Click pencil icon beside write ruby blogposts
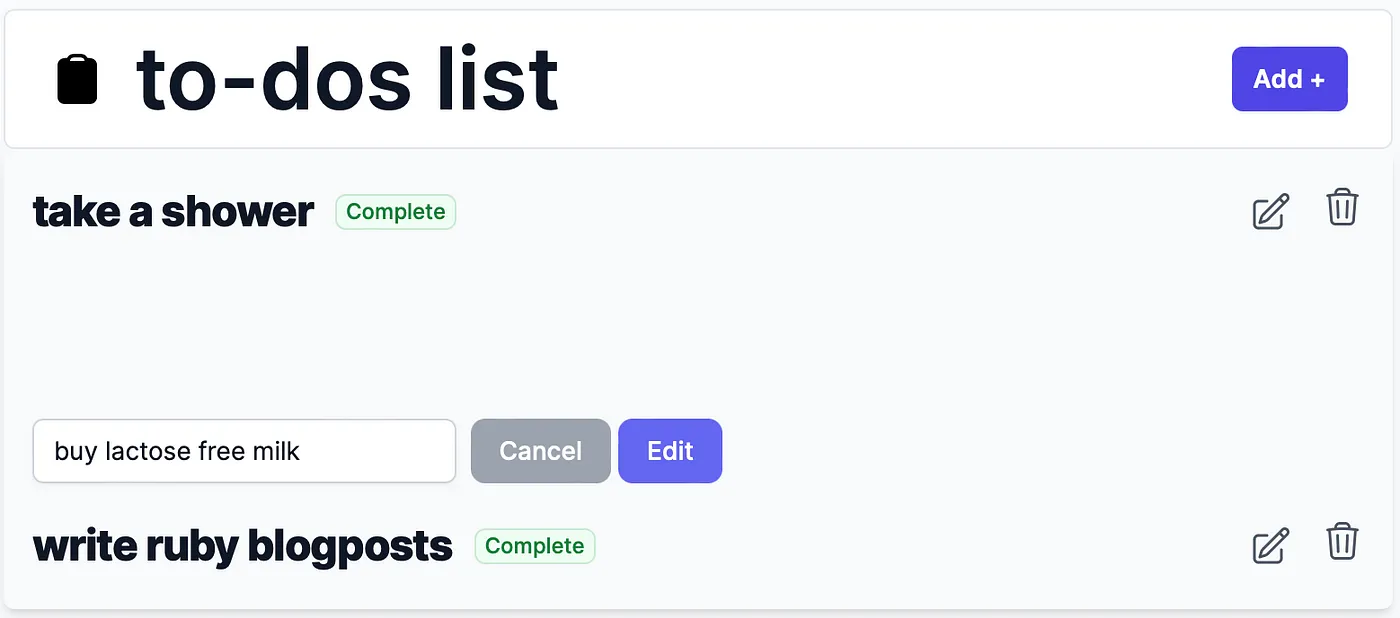The width and height of the screenshot is (1400, 618). (1271, 546)
